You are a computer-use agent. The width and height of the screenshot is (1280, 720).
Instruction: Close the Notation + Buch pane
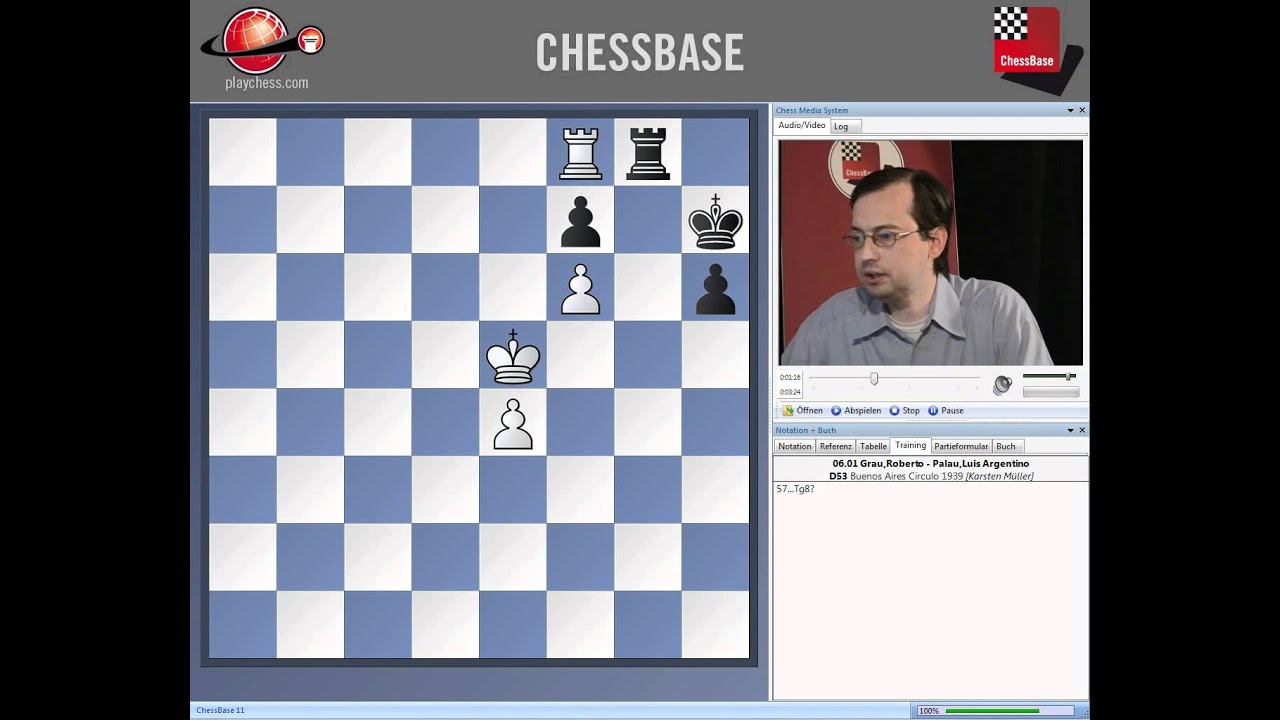point(1082,430)
